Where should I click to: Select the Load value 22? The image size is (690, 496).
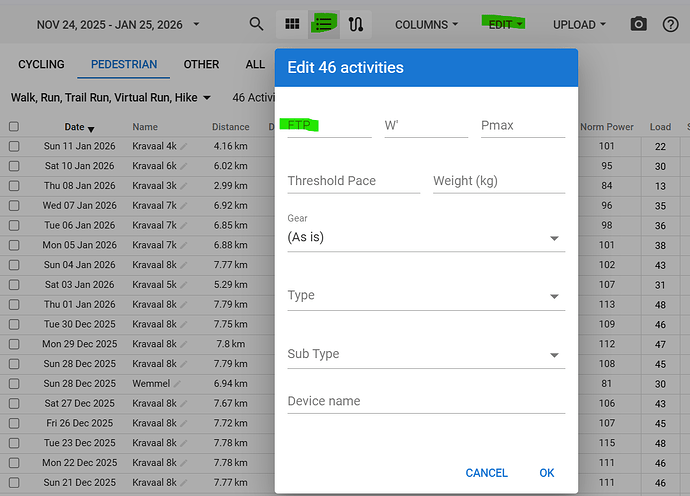point(660,147)
